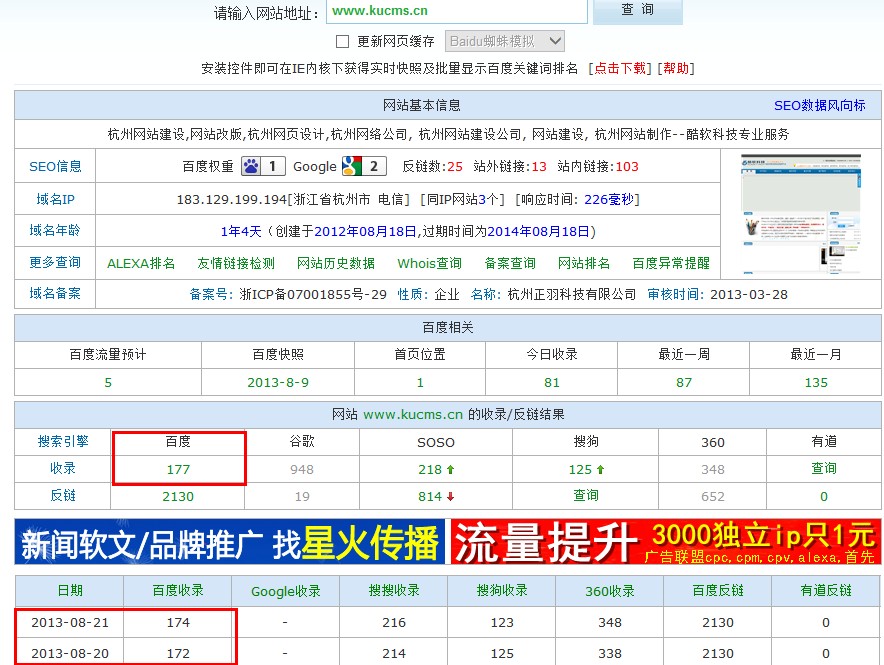Open the 点击下载 link

pyautogui.click(x=620, y=68)
